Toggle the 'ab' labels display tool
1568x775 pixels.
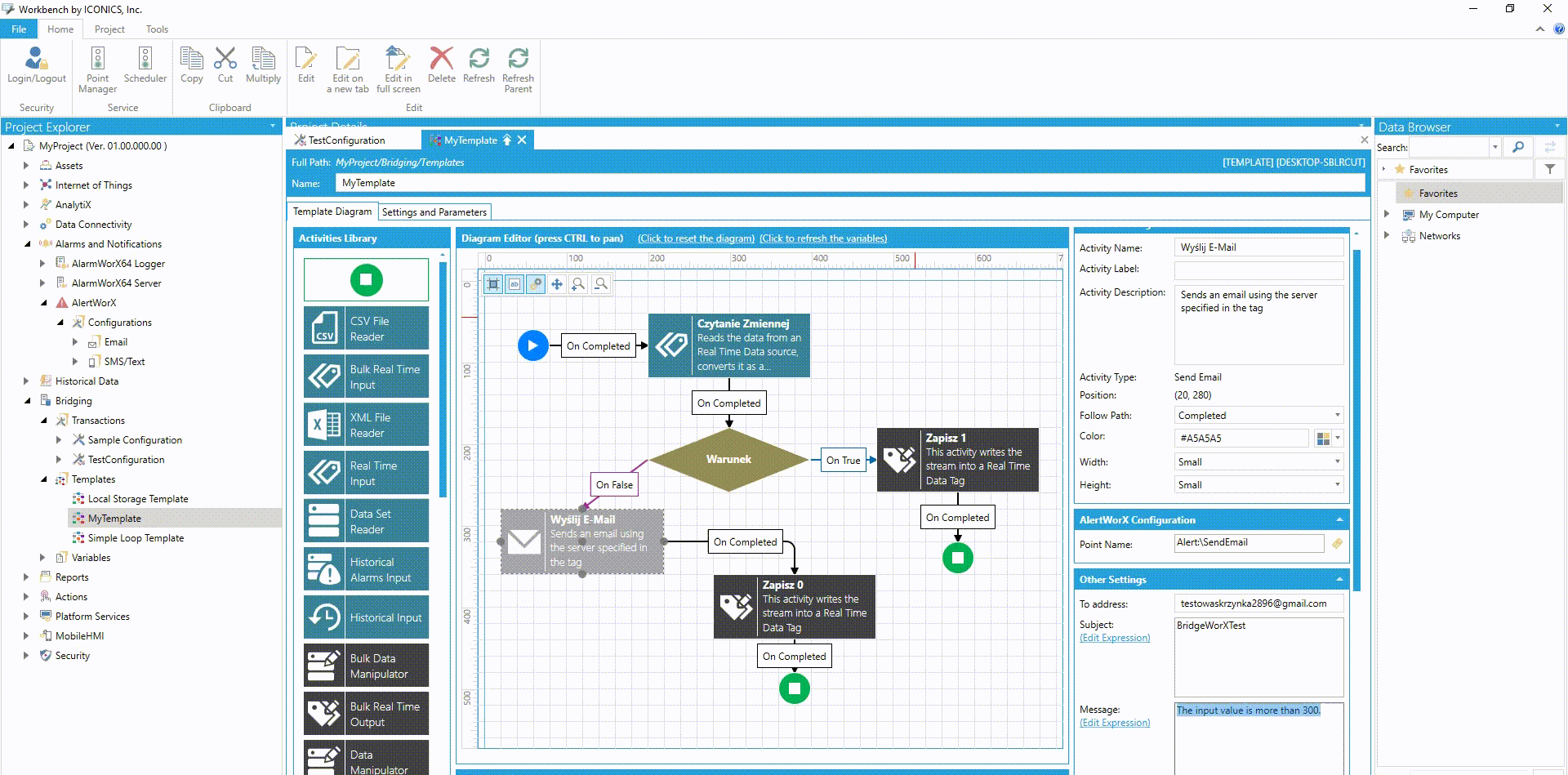tap(514, 284)
